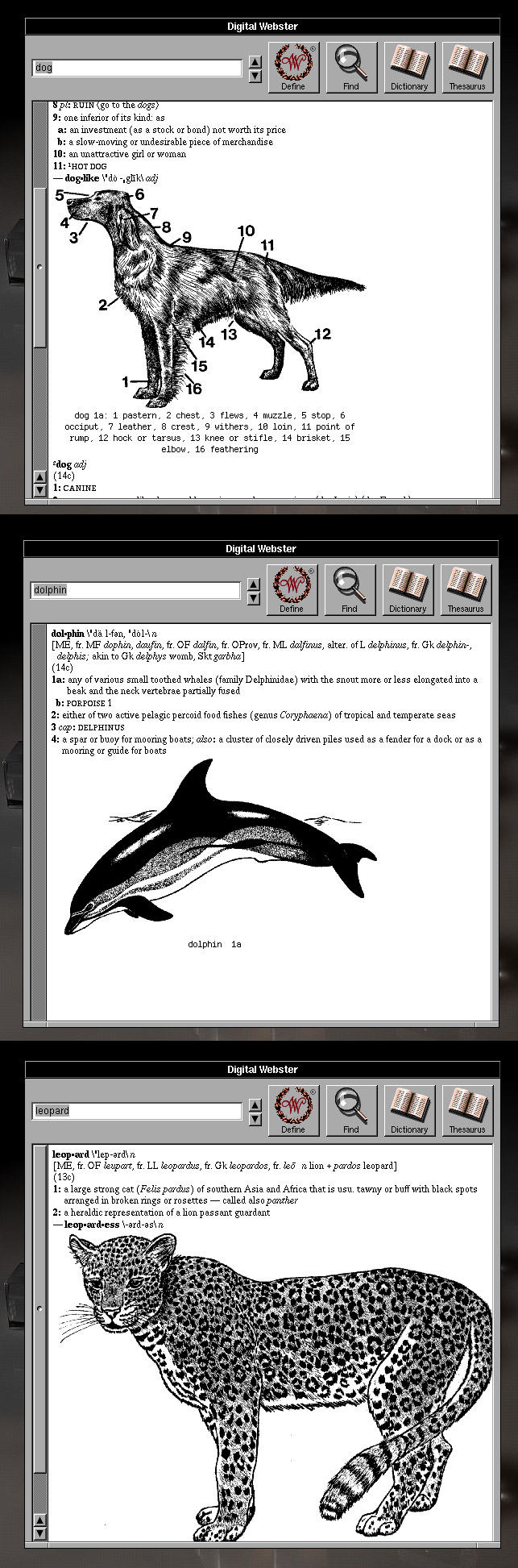Focus the 'leopard' word entry field

pyautogui.click(x=137, y=1112)
